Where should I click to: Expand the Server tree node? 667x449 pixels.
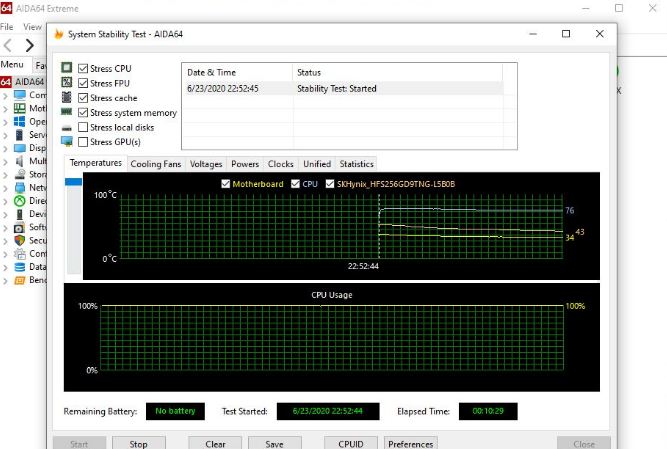pyautogui.click(x=5, y=135)
